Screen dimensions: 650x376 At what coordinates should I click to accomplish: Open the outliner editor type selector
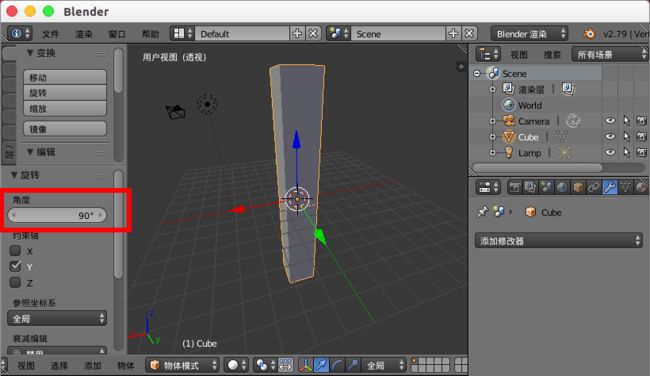pos(488,54)
